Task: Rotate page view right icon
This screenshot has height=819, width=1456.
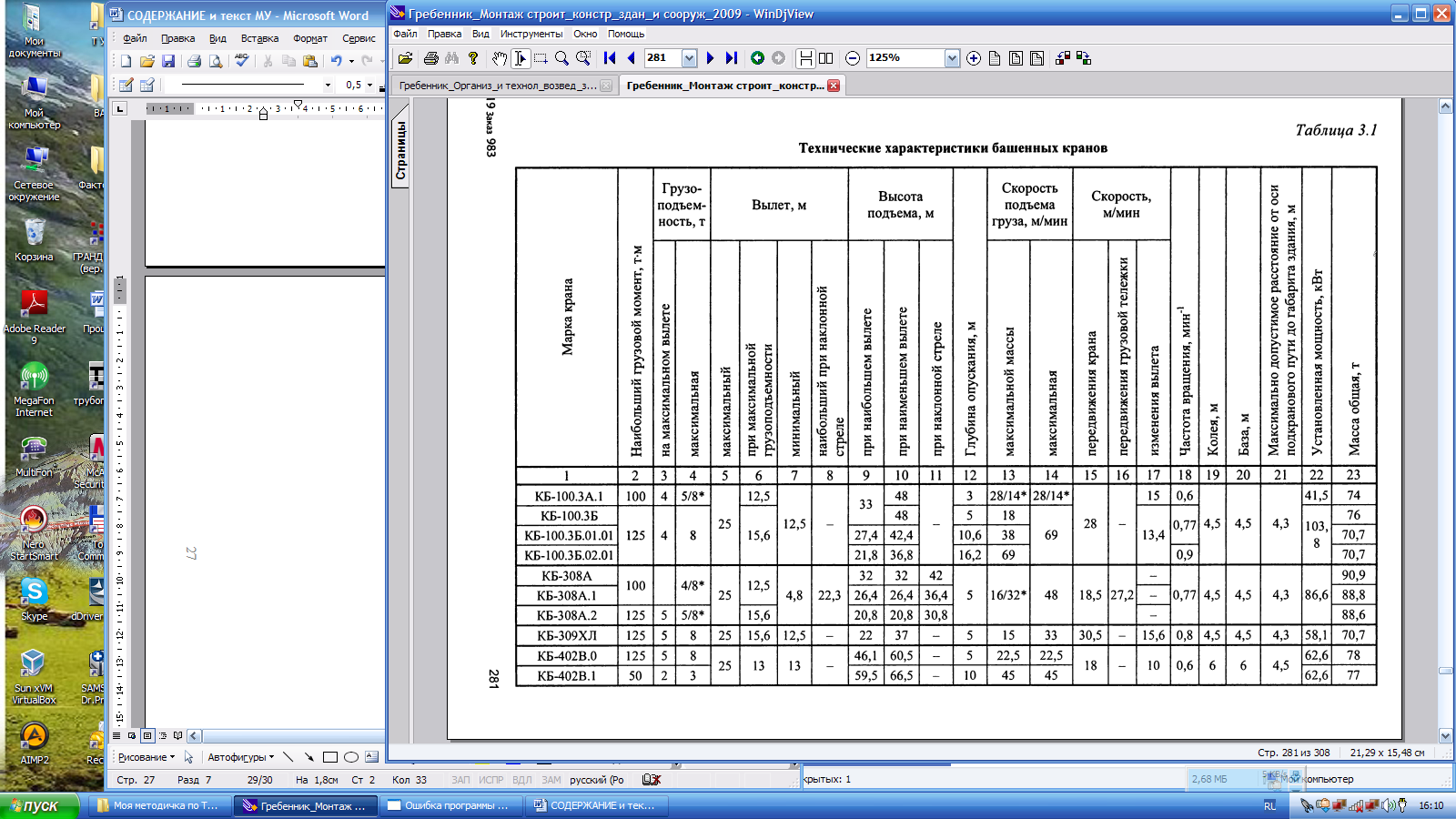Action: (x=1084, y=58)
